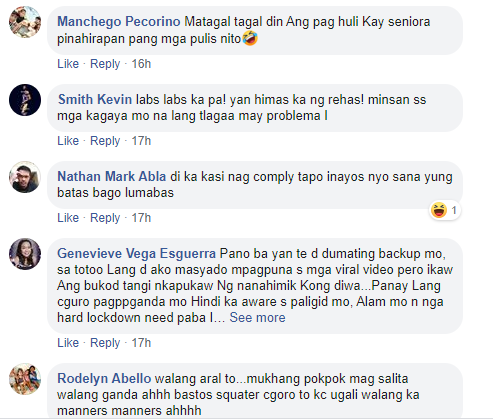Like Nathan Mark Abla's comment
The height and width of the screenshot is (419, 493).
68,218
